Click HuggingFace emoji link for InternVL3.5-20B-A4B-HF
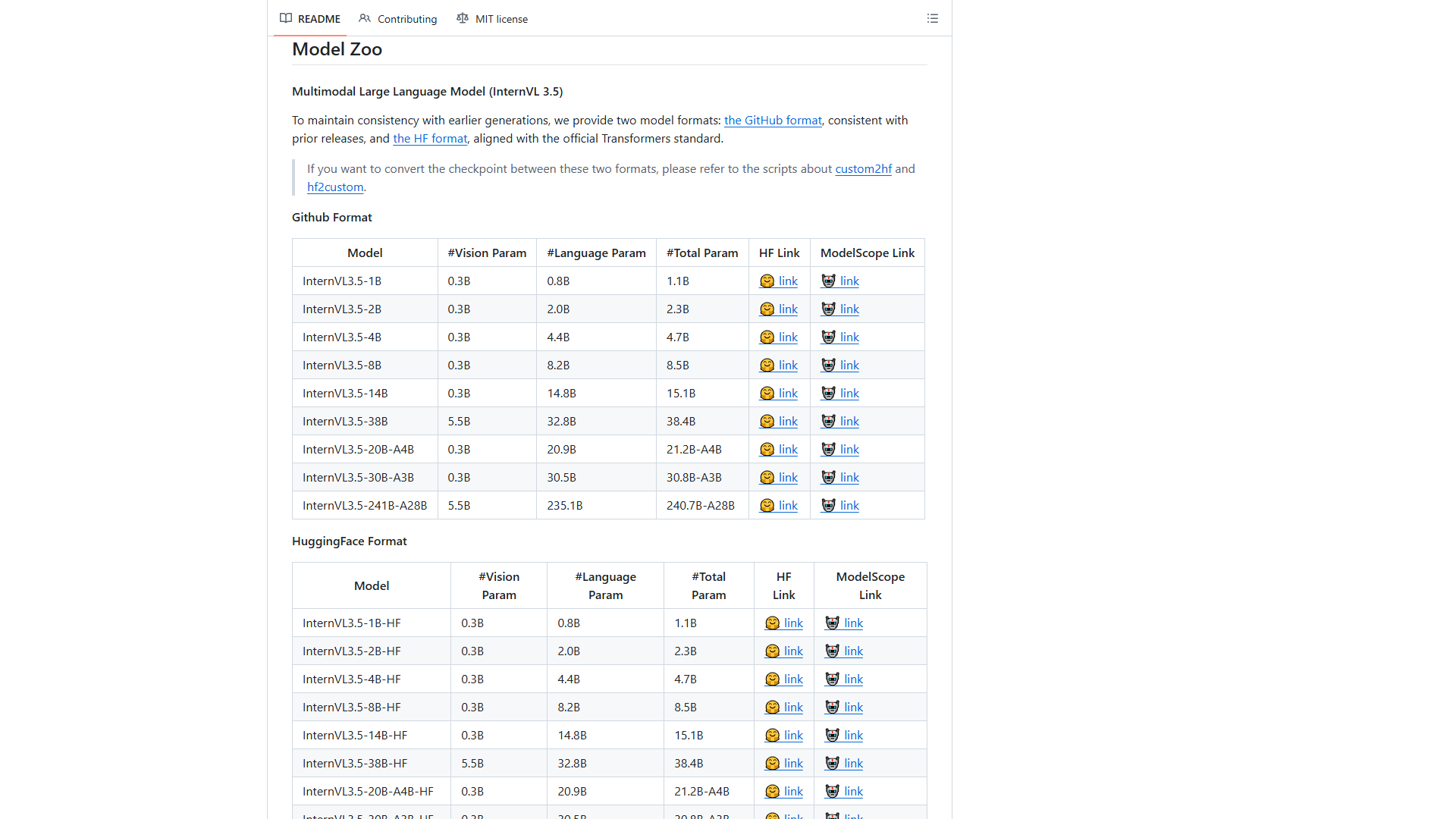The height and width of the screenshot is (819, 1456). (784, 791)
